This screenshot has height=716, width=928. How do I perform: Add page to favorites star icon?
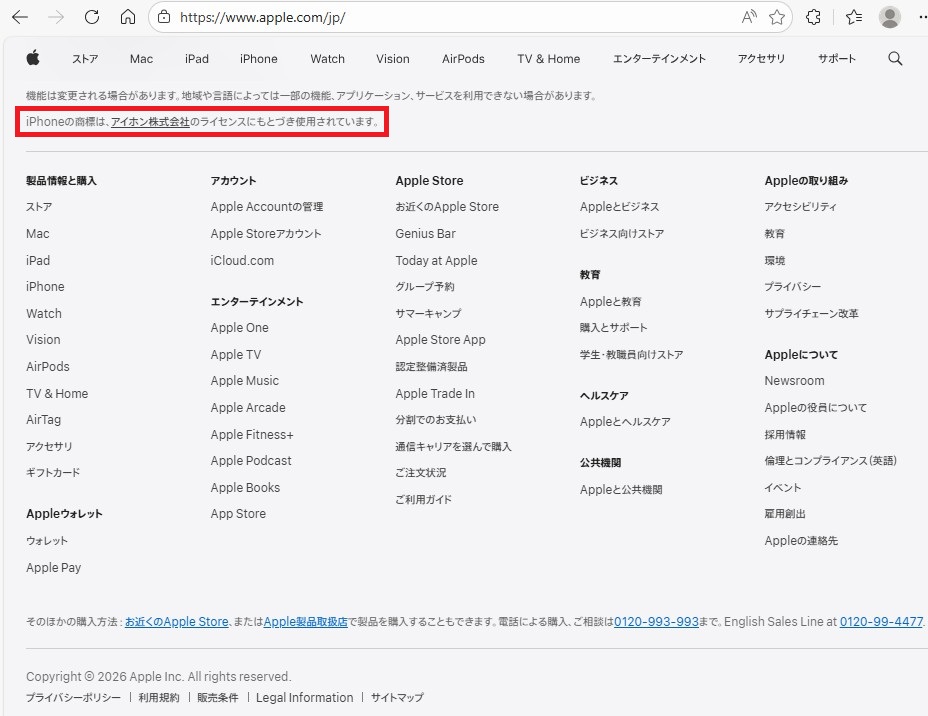pyautogui.click(x=777, y=17)
